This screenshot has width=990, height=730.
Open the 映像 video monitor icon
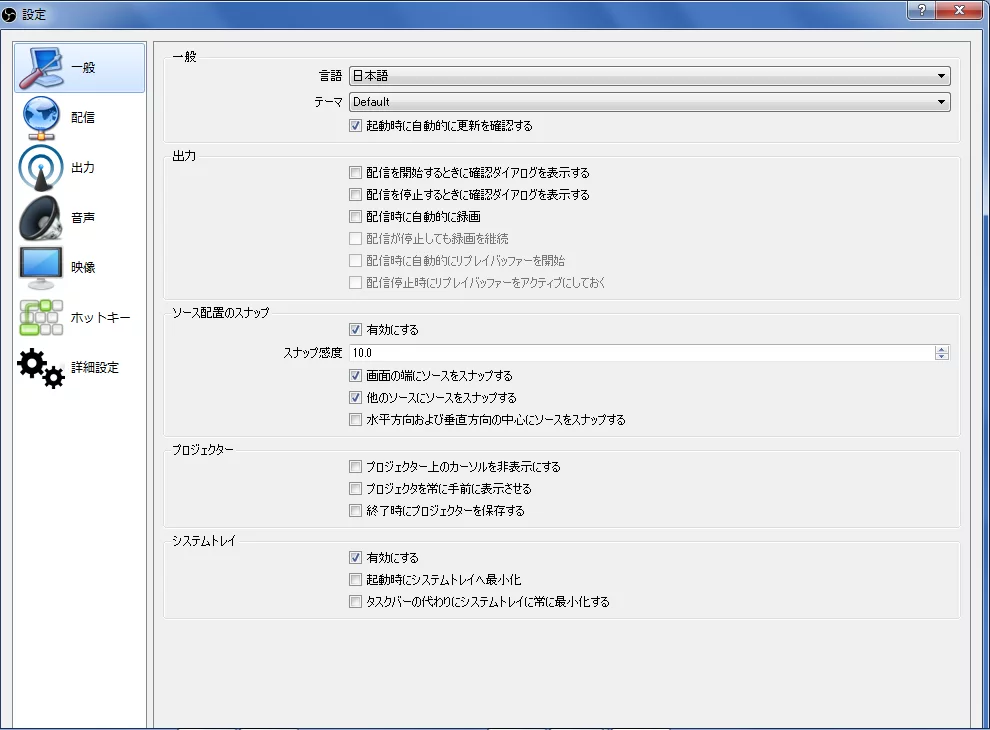click(x=41, y=267)
